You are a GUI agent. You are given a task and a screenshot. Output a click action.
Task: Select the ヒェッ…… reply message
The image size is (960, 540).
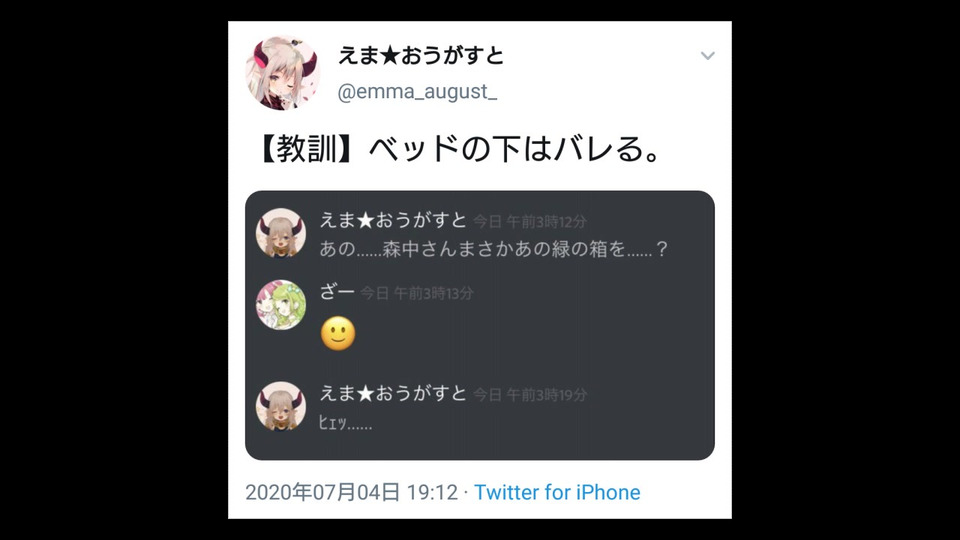pyautogui.click(x=345, y=422)
